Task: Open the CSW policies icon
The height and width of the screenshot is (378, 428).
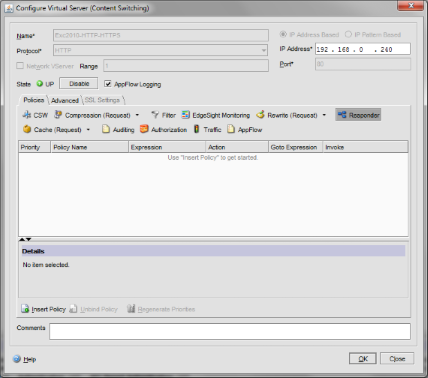Action: click(x=26, y=115)
